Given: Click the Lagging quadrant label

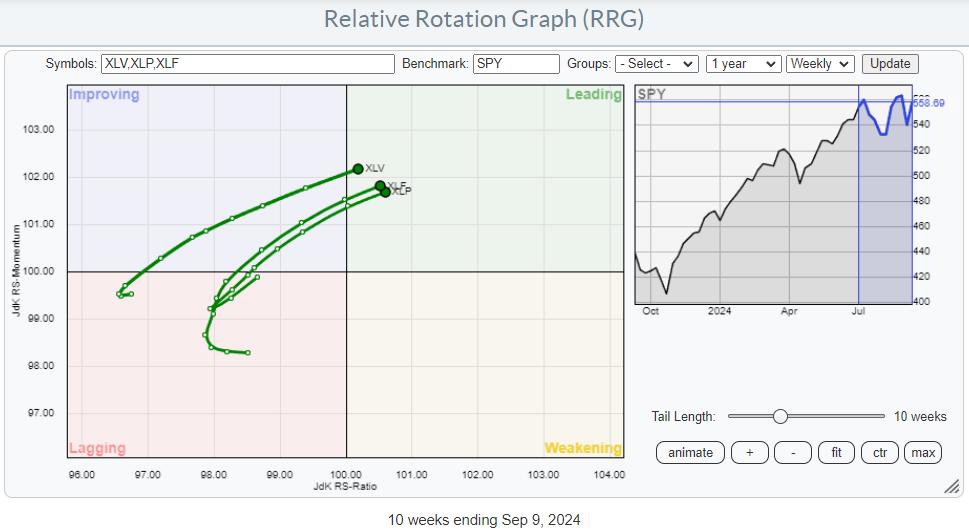Looking at the screenshot, I should (x=96, y=448).
